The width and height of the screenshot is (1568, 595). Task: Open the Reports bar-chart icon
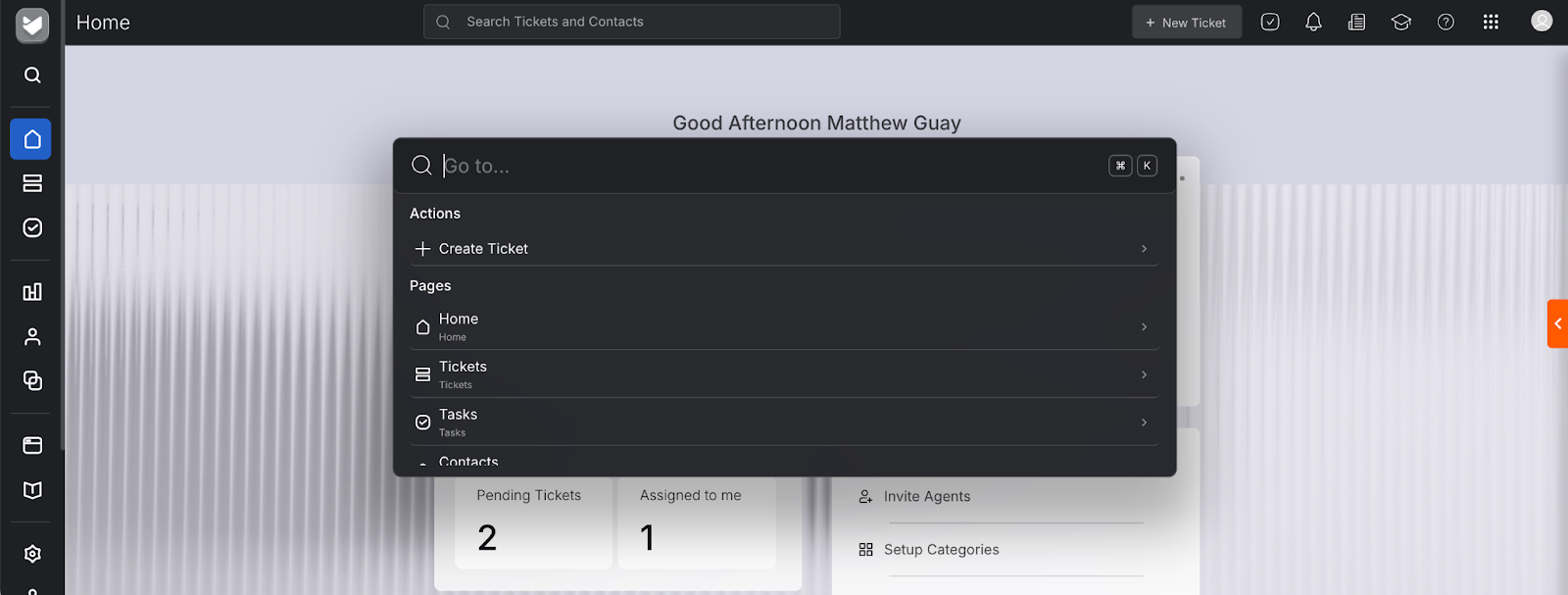tap(32, 291)
